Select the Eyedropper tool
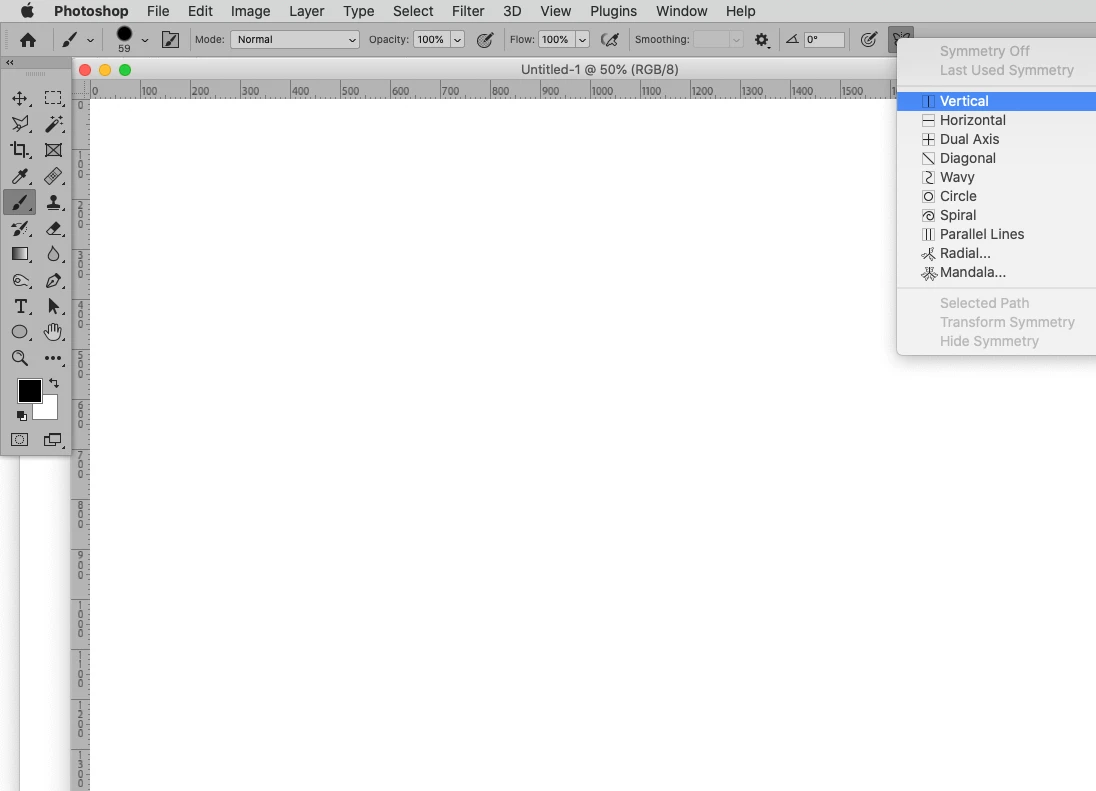The height and width of the screenshot is (791, 1096). pos(20,176)
